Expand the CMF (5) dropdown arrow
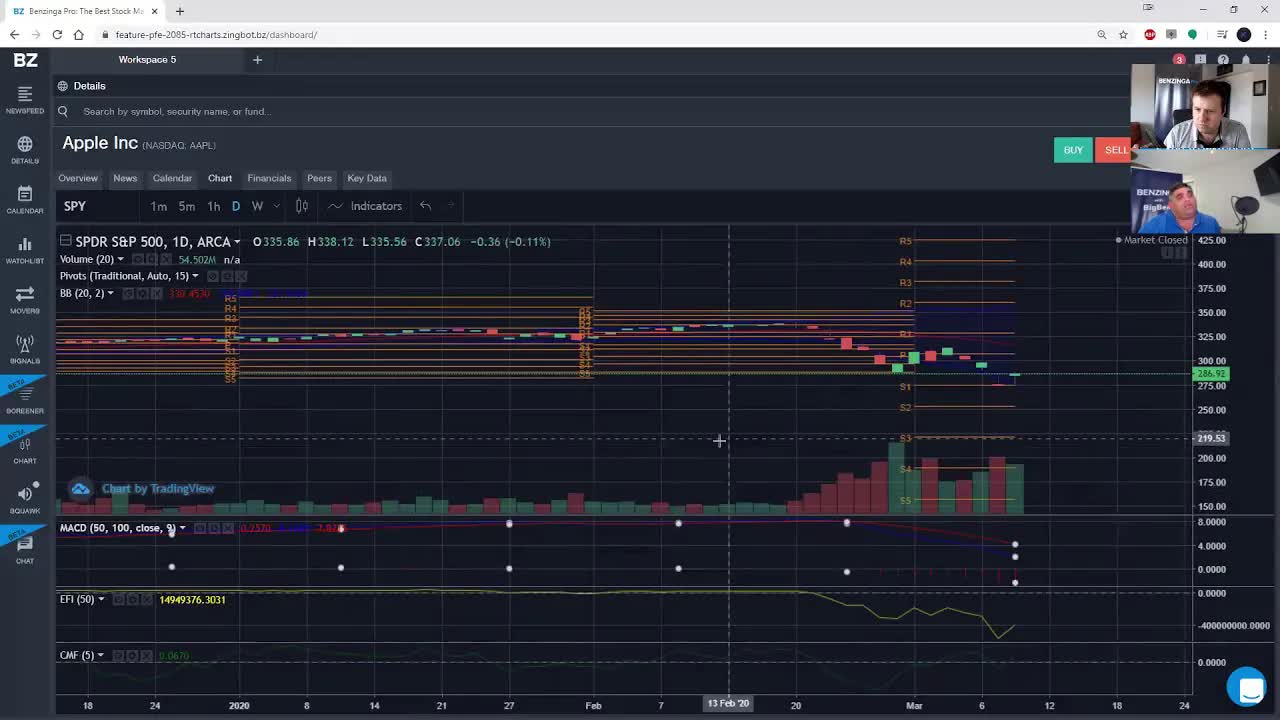This screenshot has height=720, width=1280. click(100, 655)
